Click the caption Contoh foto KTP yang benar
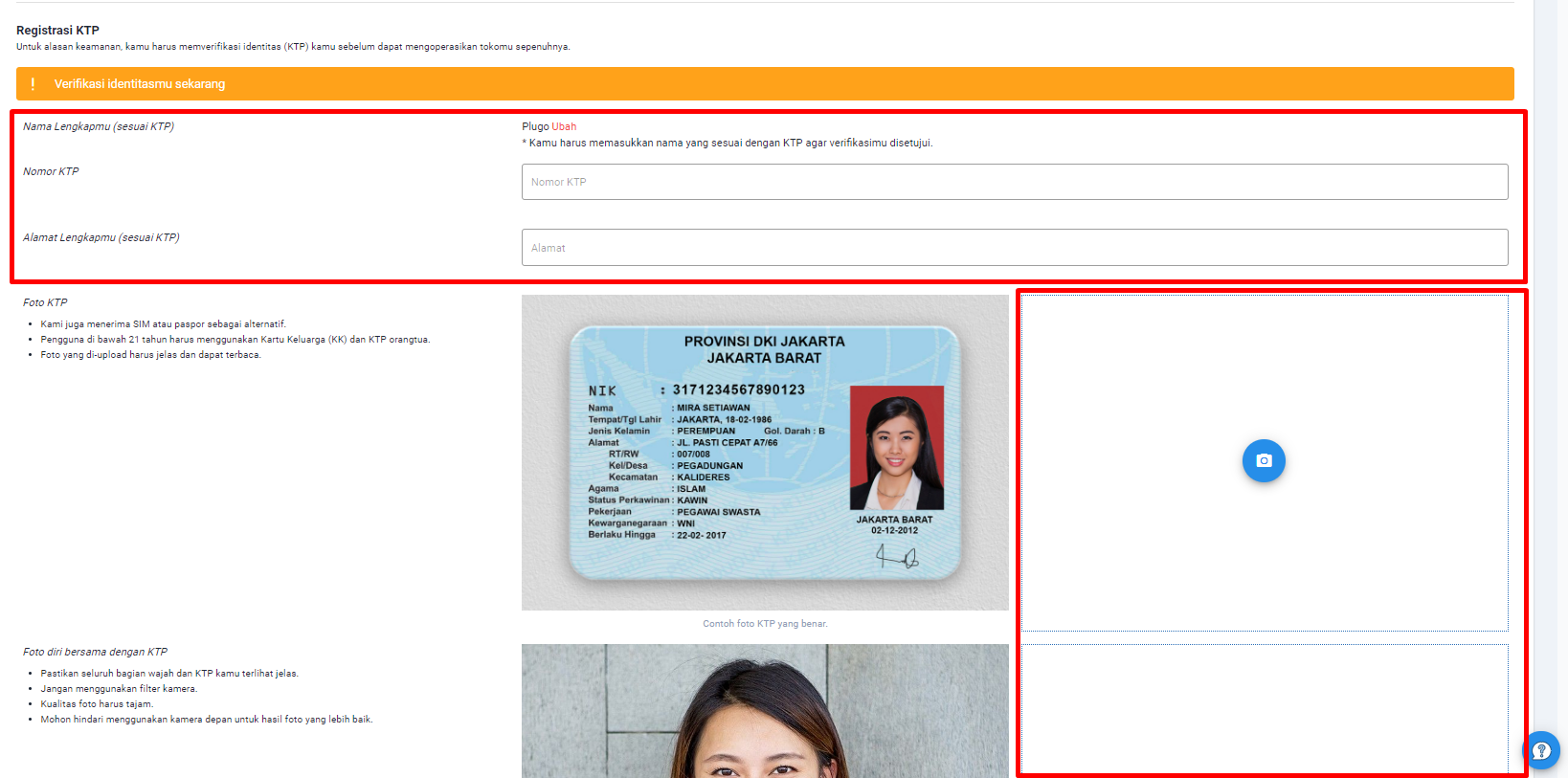Image resolution: width=1568 pixels, height=778 pixels. [x=765, y=624]
